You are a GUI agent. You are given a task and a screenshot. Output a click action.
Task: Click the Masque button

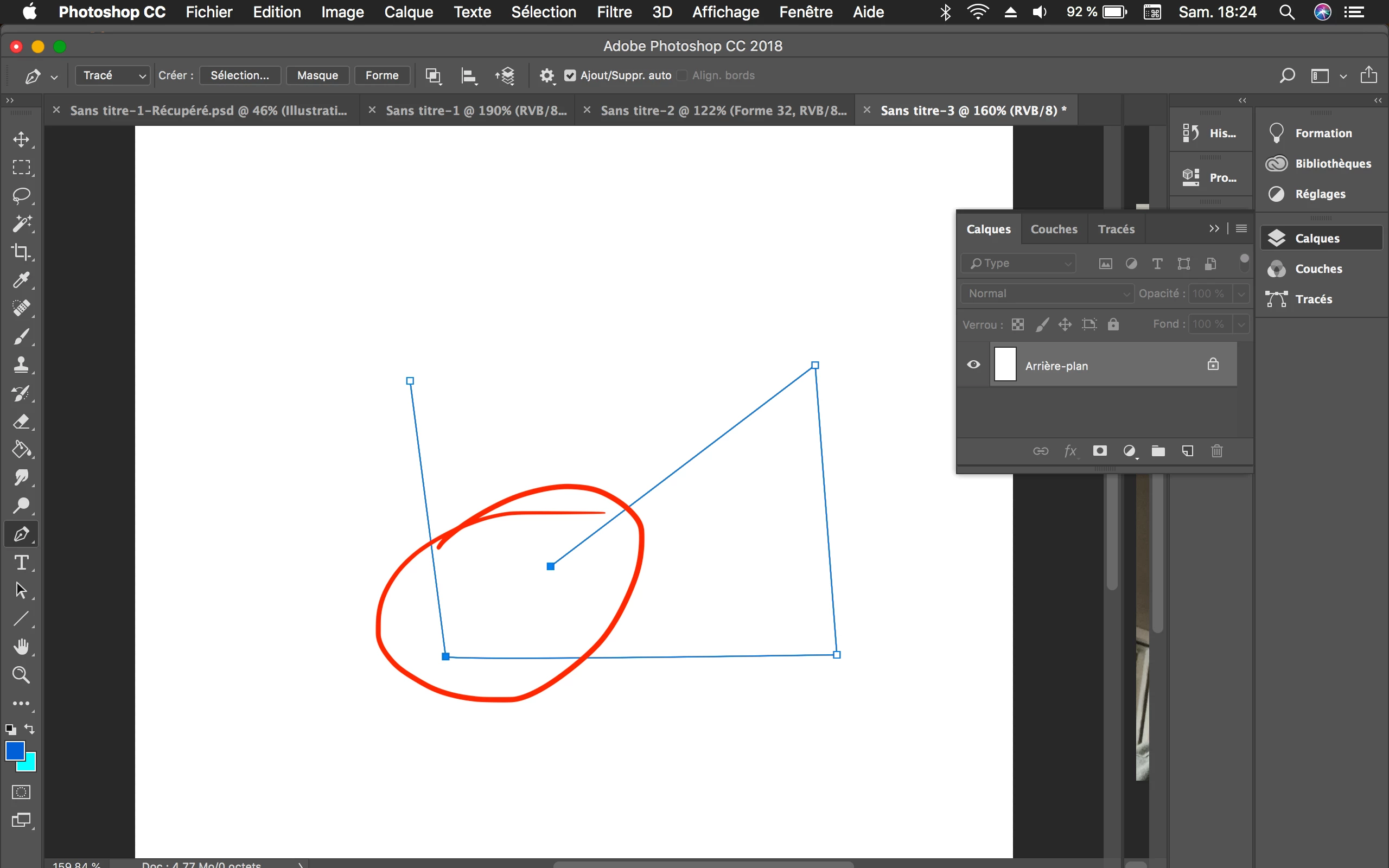pos(317,75)
